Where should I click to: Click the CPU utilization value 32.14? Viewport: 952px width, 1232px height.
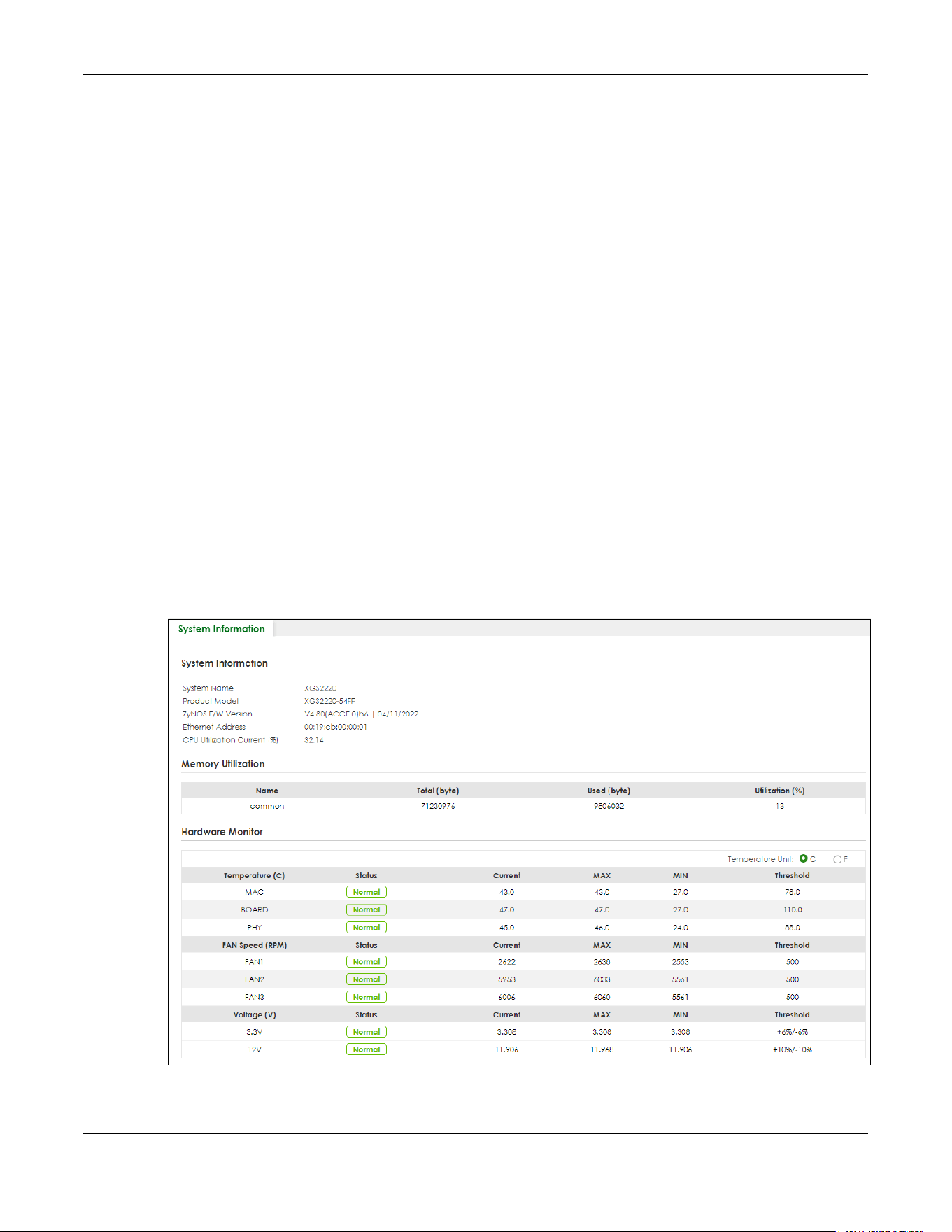(314, 740)
